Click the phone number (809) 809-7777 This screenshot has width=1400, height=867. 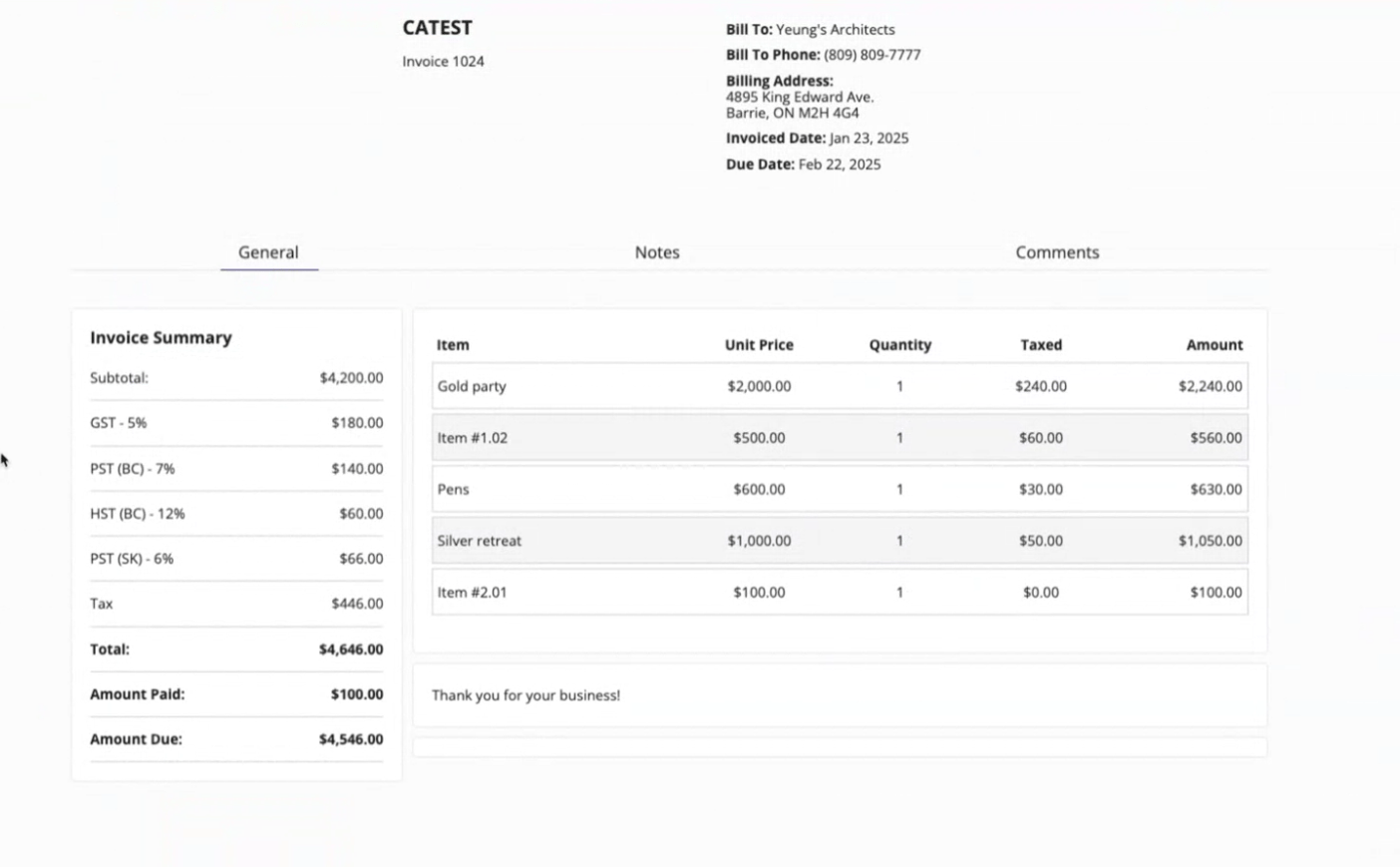pyautogui.click(x=872, y=55)
